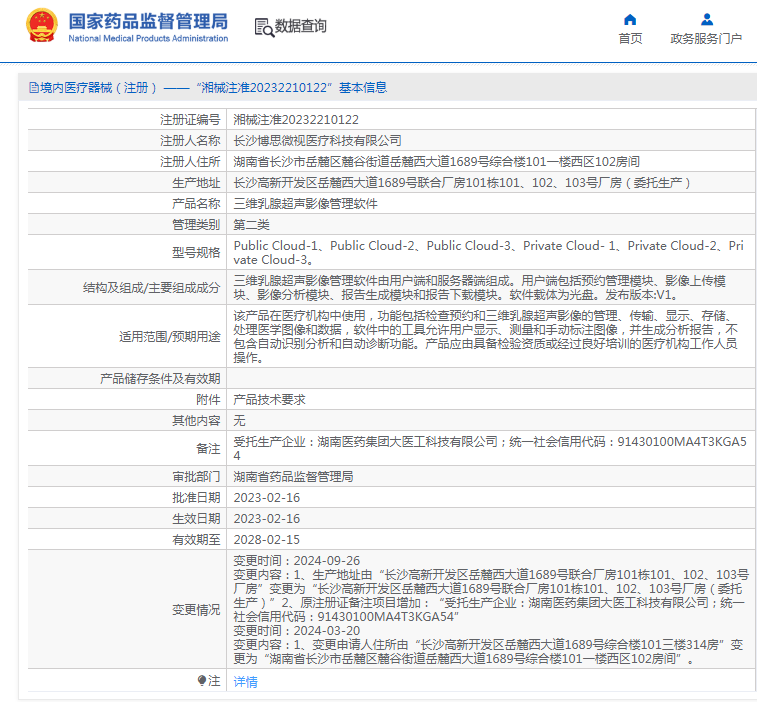This screenshot has width=757, height=702.
Task: Click the 结构及组成/主要组成成分 label
Action: 152,288
